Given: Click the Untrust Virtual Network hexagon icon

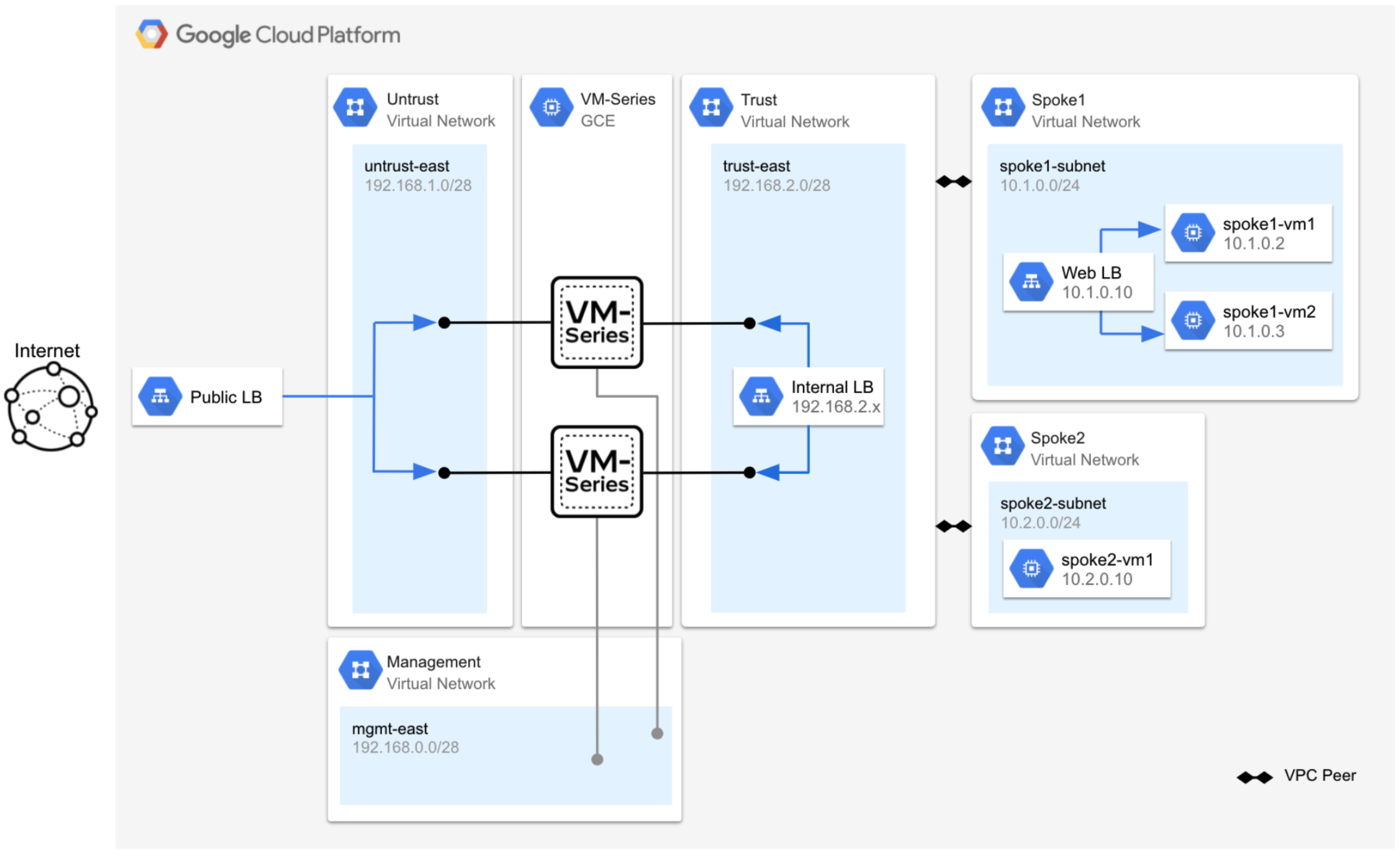Looking at the screenshot, I should [355, 107].
